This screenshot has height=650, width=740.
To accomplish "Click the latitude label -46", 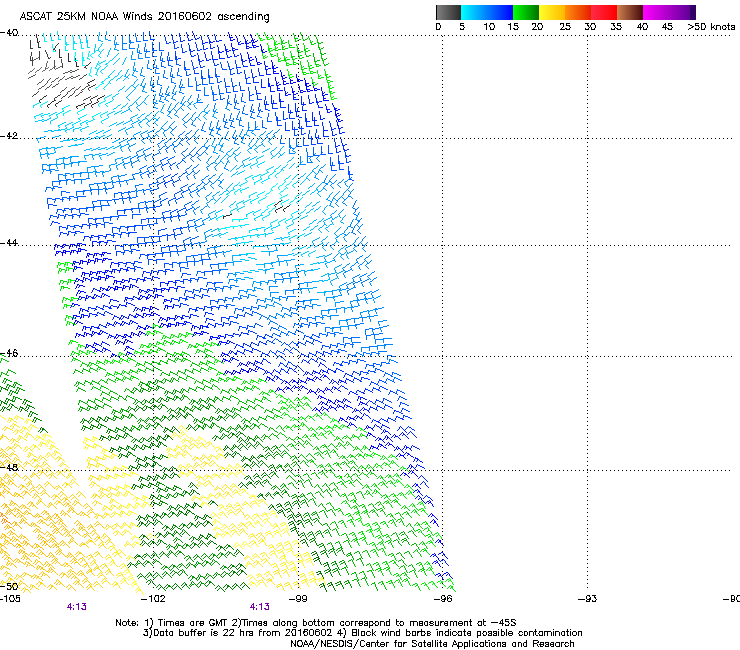I will coord(9,353).
